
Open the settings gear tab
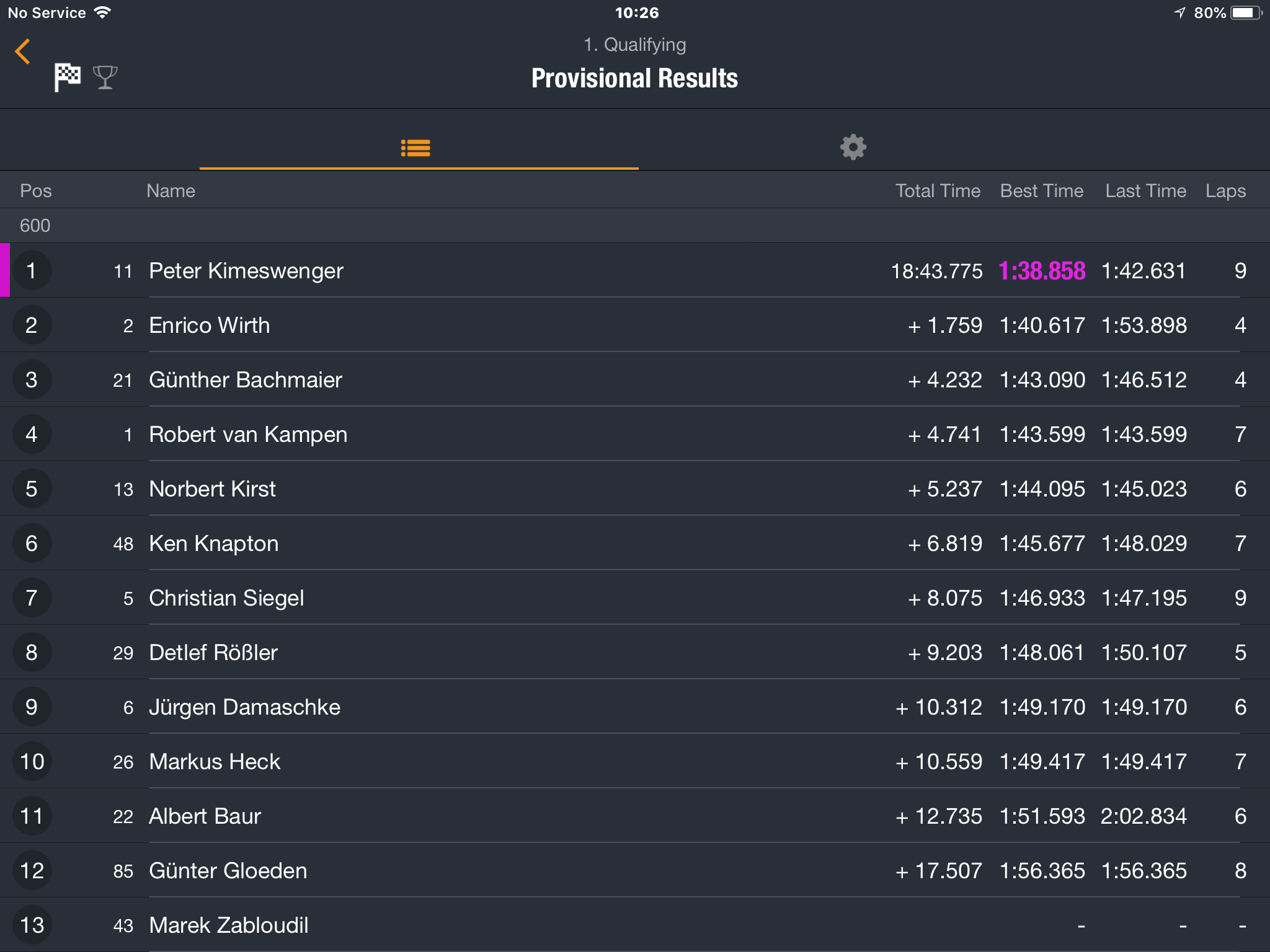point(853,148)
